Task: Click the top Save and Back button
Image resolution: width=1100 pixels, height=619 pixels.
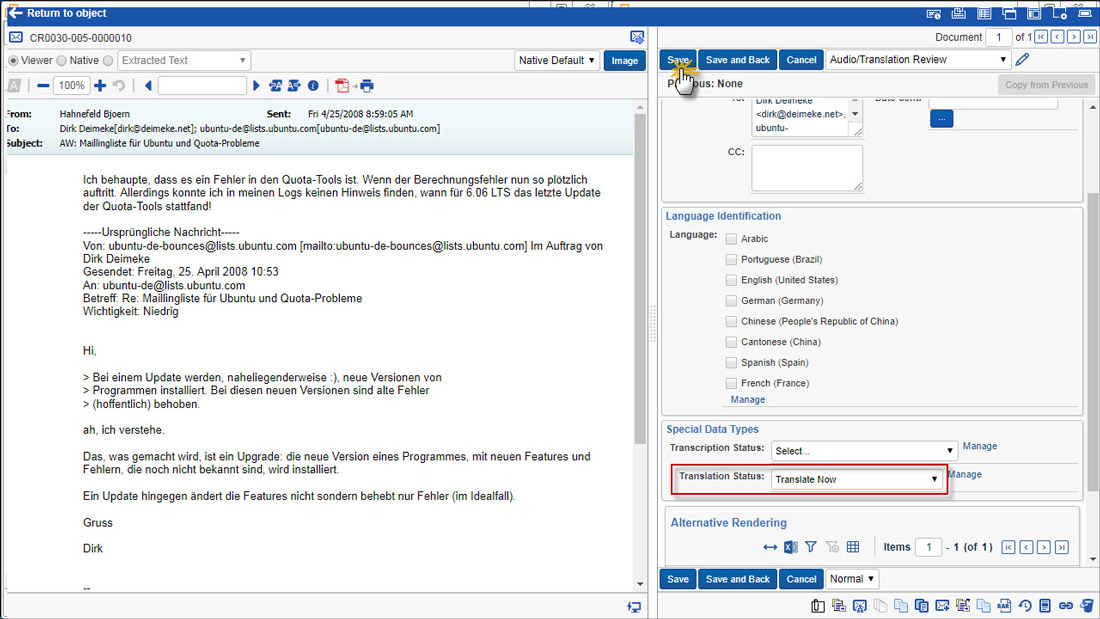Action: tap(737, 60)
